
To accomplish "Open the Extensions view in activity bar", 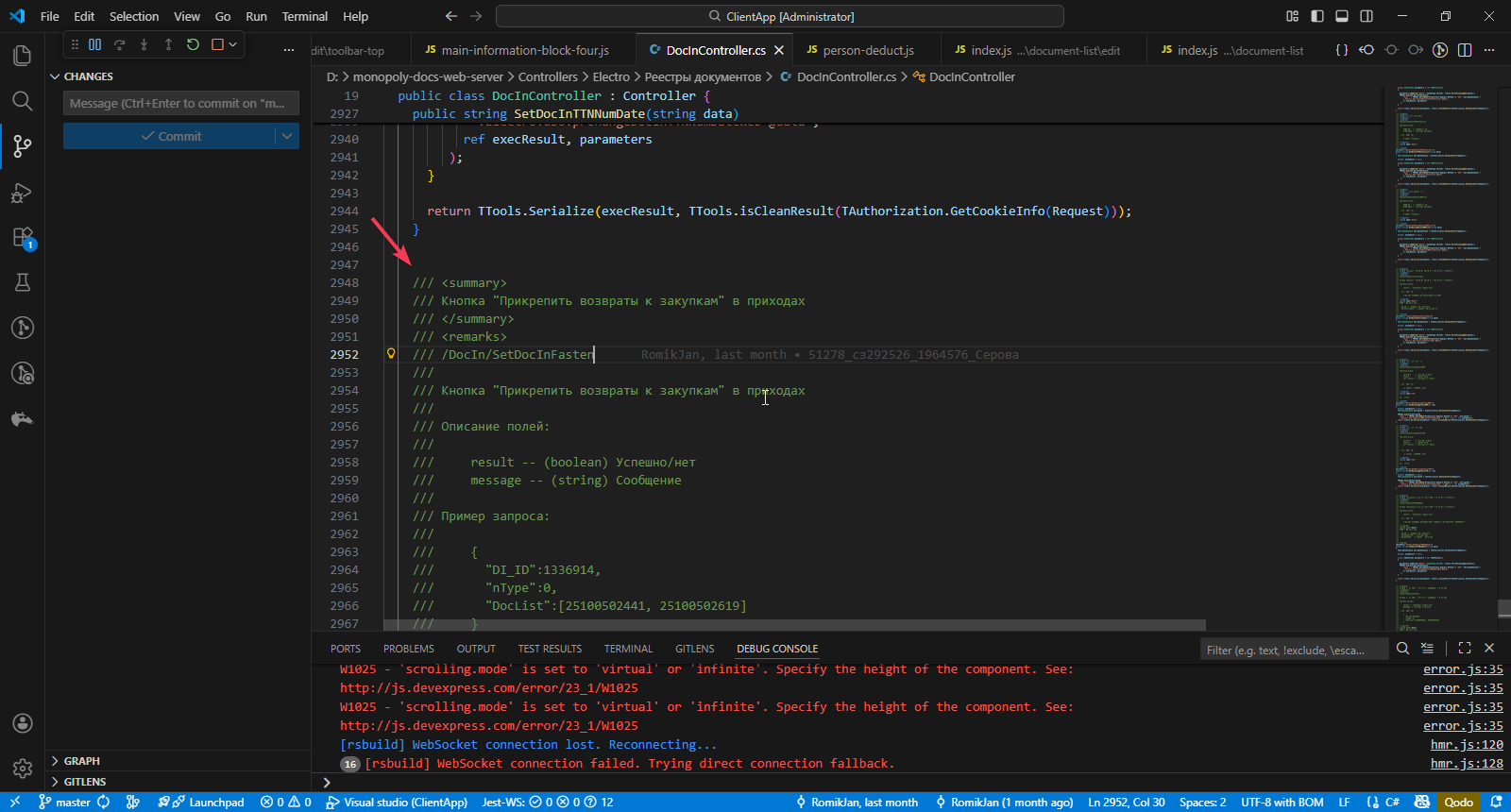I will pos(23,237).
